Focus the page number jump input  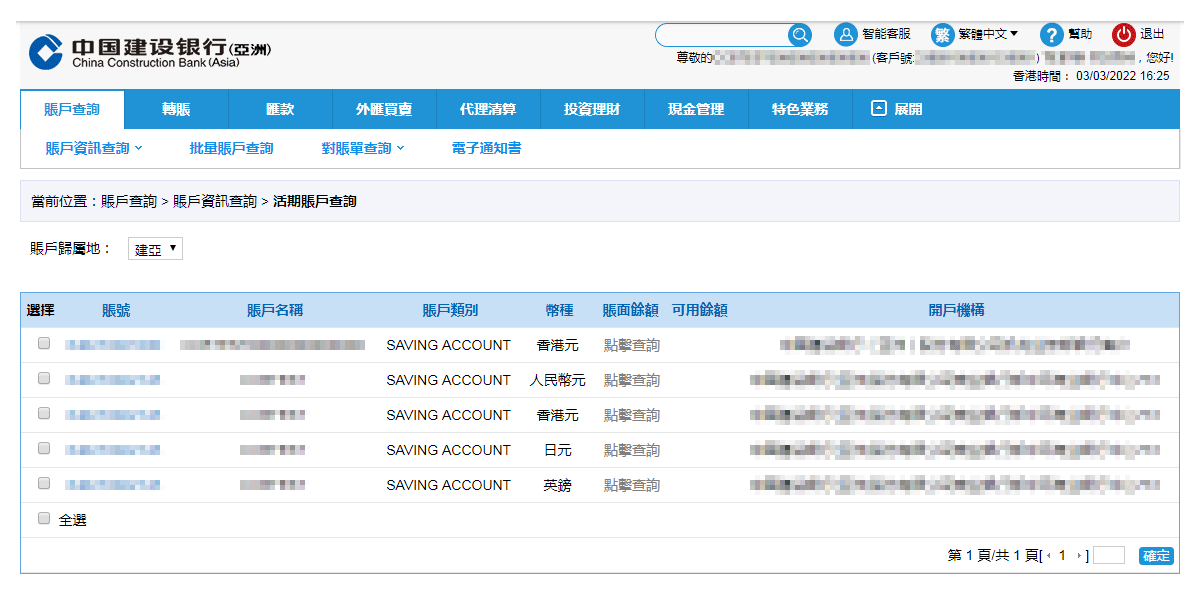pyautogui.click(x=1109, y=556)
